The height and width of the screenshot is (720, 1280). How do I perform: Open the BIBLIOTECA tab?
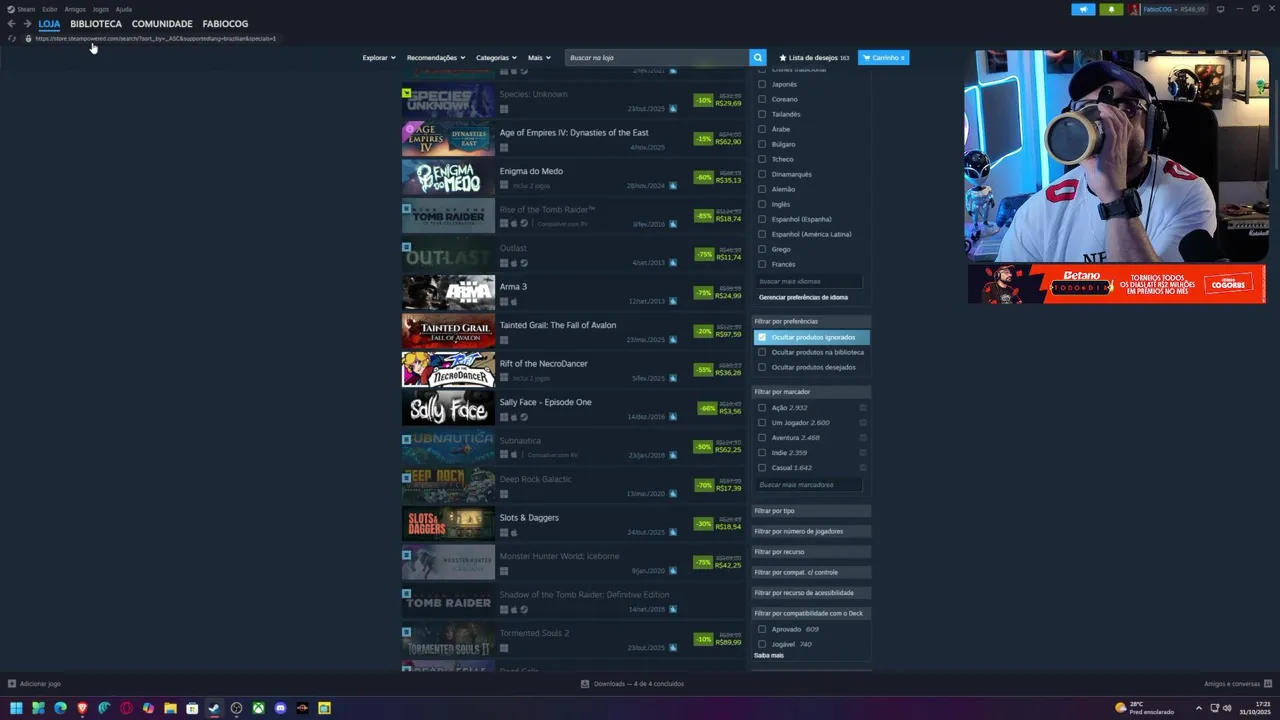(96, 24)
